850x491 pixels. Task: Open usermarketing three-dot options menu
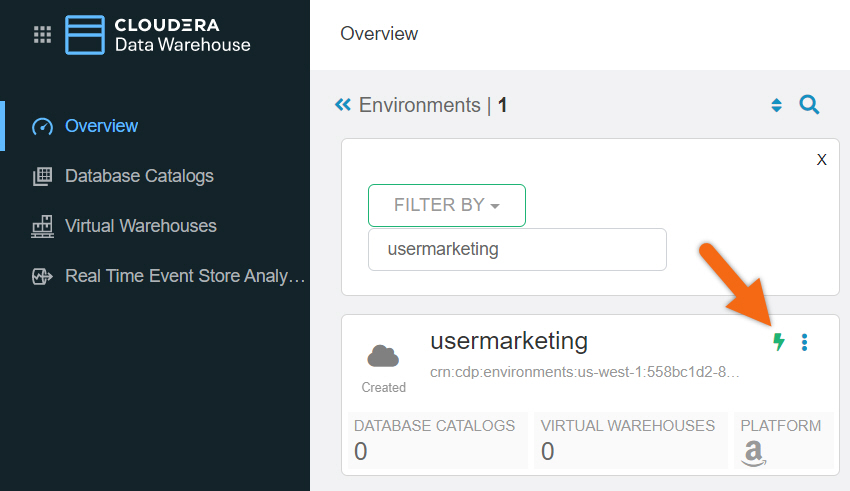[x=804, y=342]
